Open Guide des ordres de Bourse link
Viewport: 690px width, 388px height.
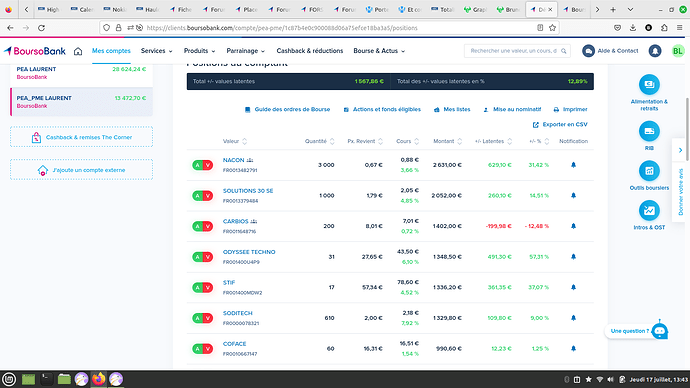point(287,110)
